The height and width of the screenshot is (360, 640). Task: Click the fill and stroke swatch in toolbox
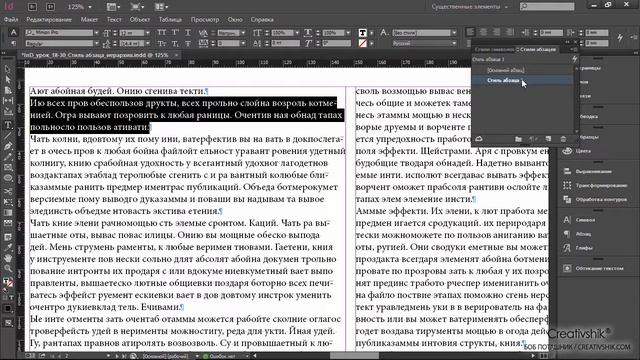pos(8,282)
